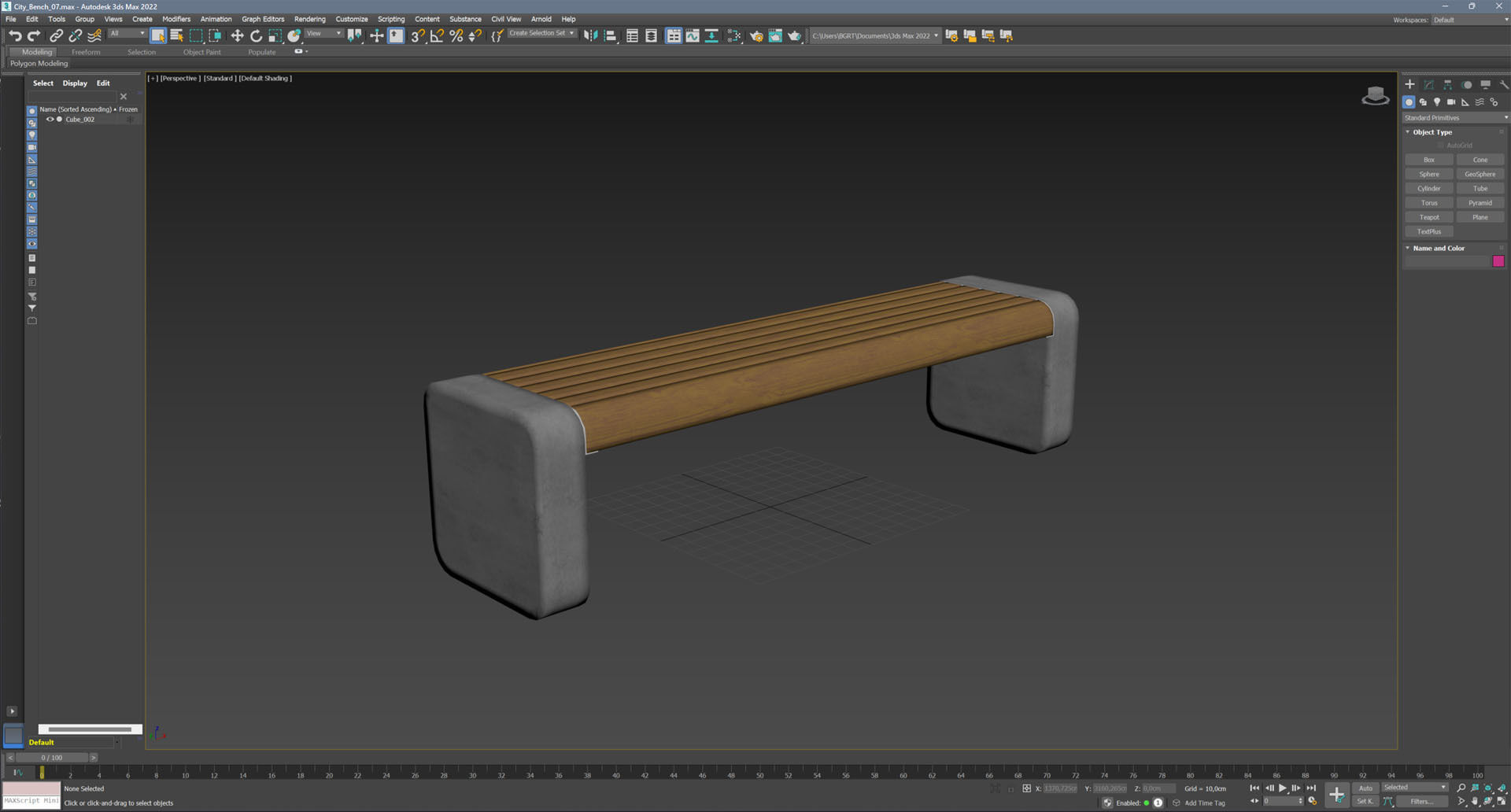
Task: Open the Select by Name dialog
Action: 177,35
